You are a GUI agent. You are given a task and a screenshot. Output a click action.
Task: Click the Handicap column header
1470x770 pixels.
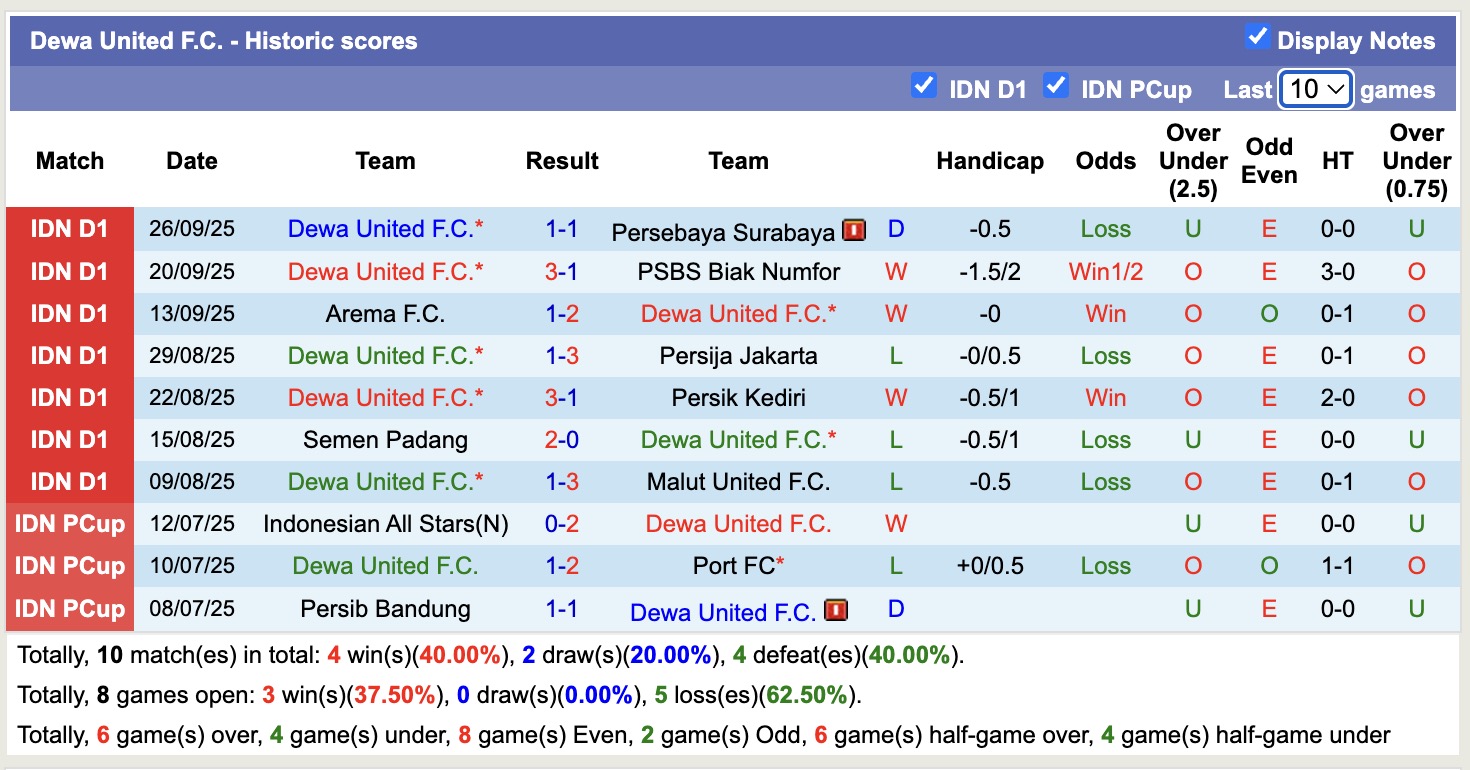[x=989, y=160]
